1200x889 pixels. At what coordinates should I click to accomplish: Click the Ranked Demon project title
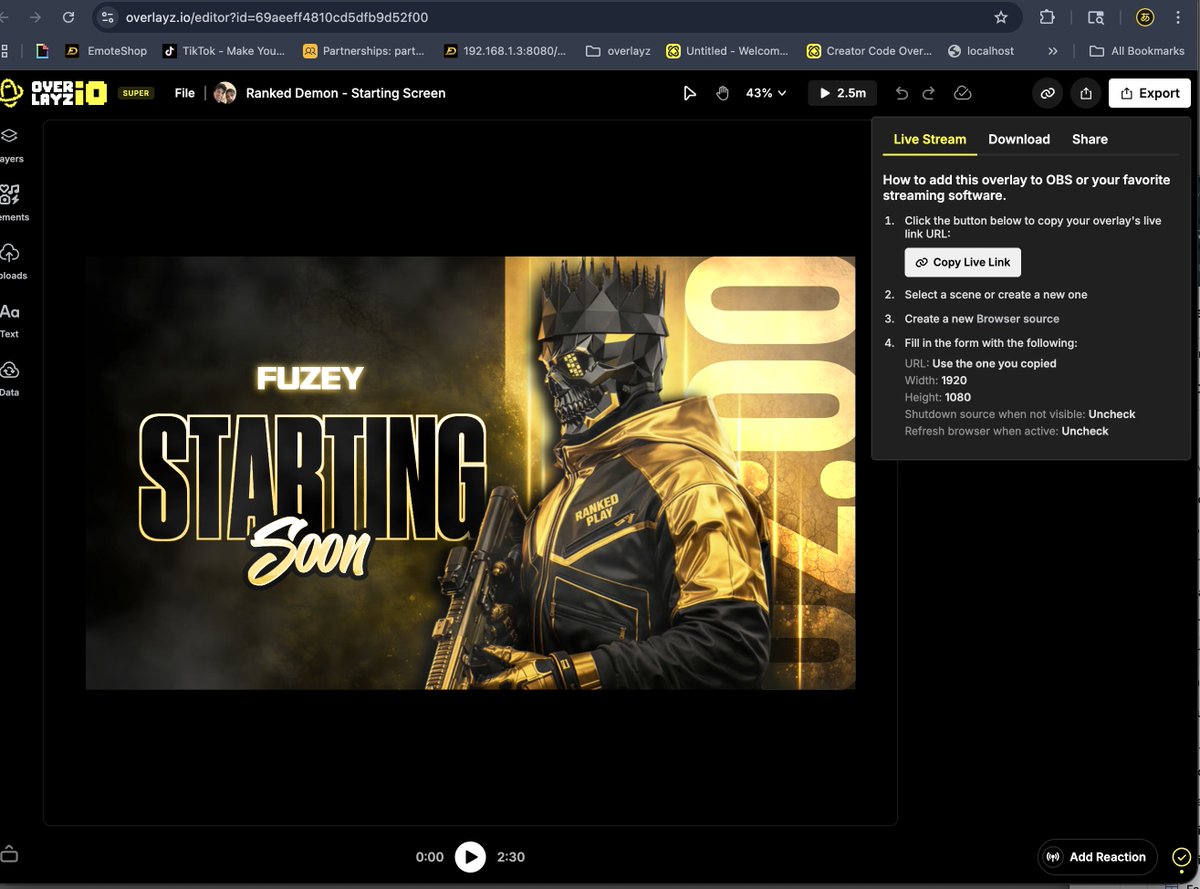pyautogui.click(x=346, y=93)
